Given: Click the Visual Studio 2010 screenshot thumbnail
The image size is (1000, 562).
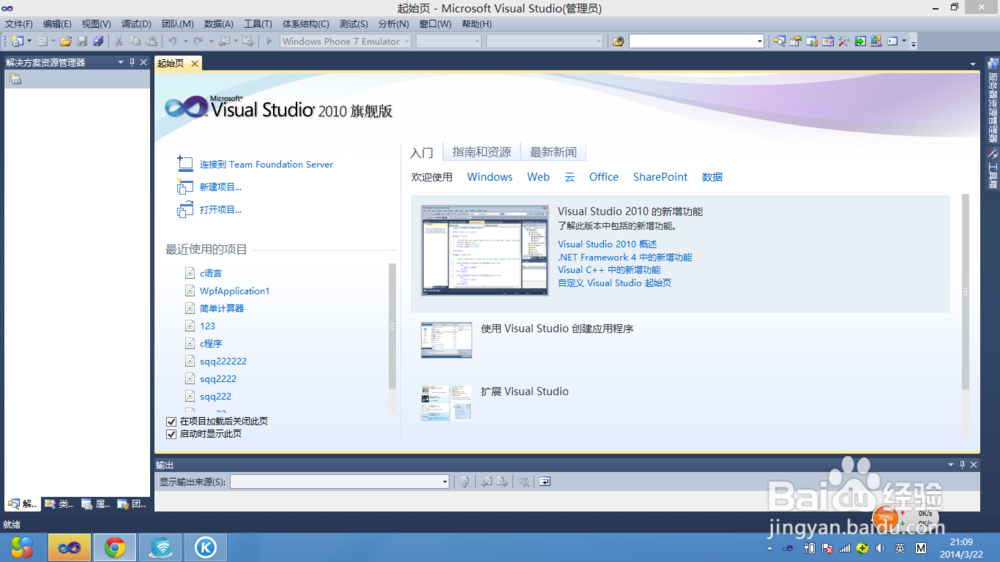Looking at the screenshot, I should pyautogui.click(x=485, y=250).
